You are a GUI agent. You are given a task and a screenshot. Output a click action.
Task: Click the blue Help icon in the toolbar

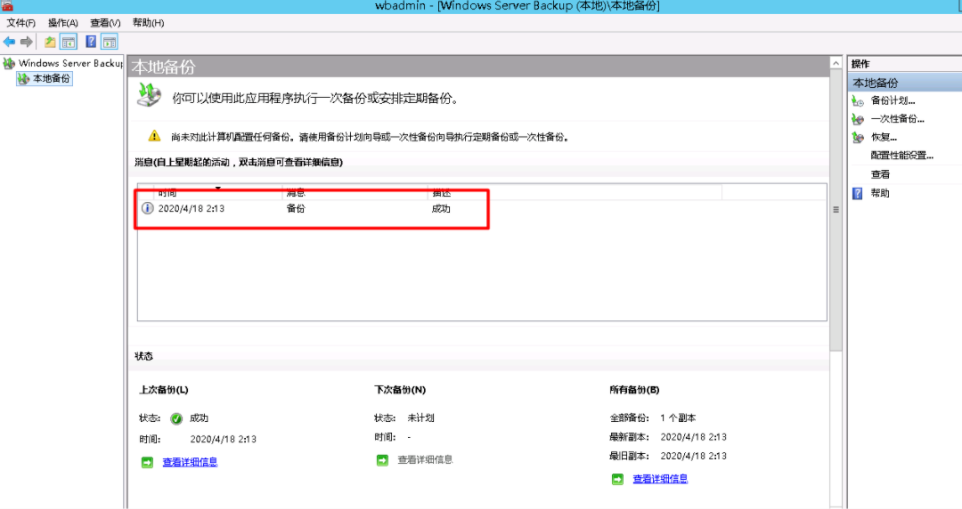click(x=91, y=42)
